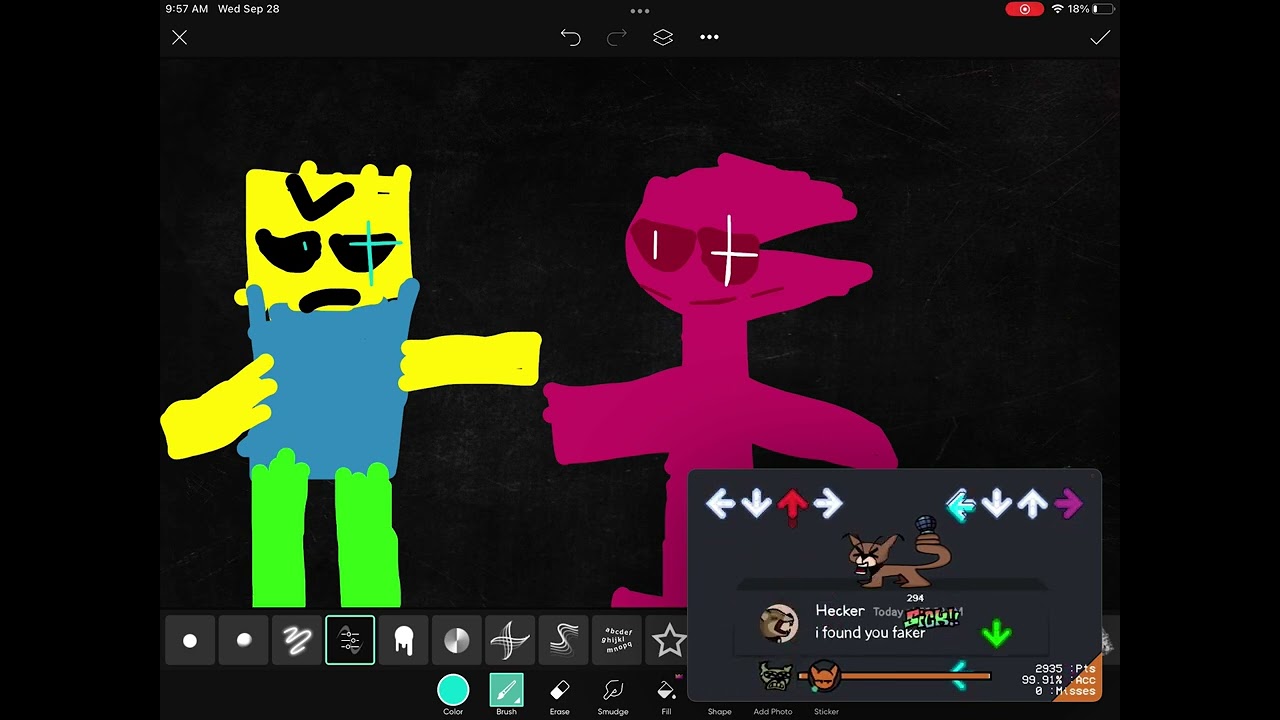Tap the red up arrow in video overlay
This screenshot has height=720, width=1280.
coord(792,505)
